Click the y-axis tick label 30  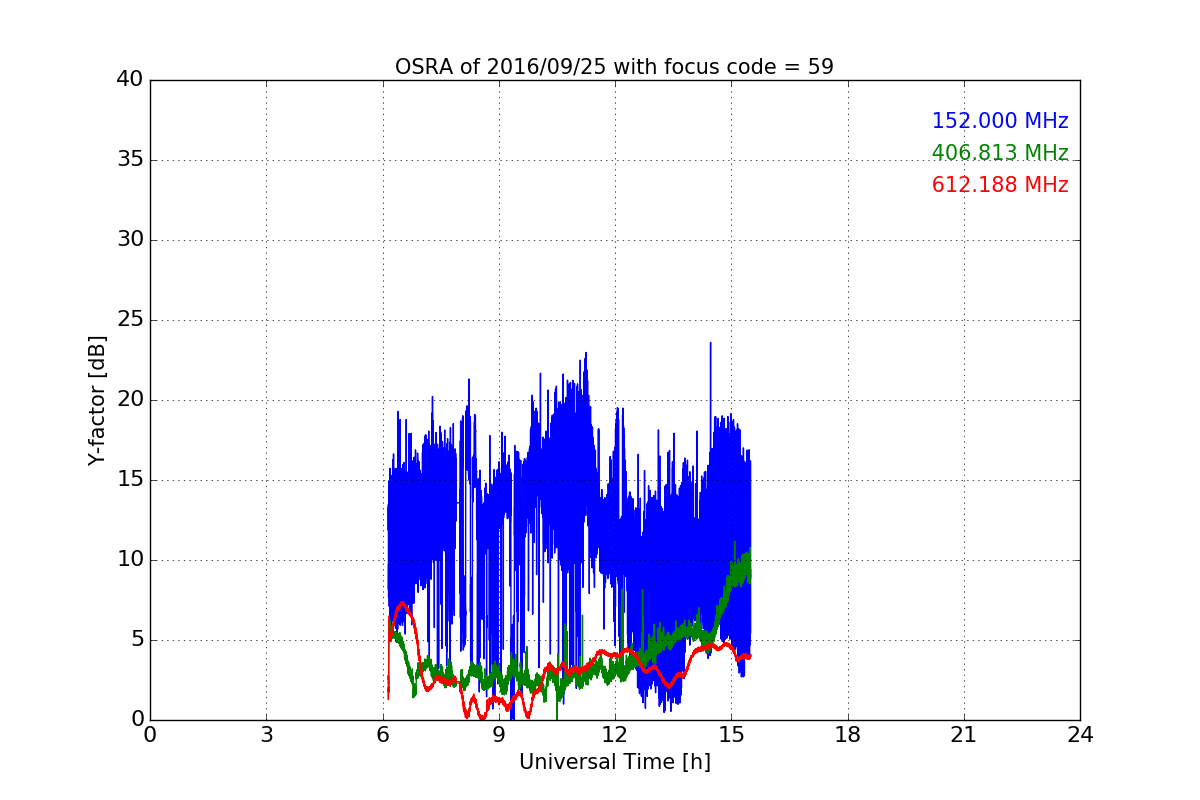point(130,240)
